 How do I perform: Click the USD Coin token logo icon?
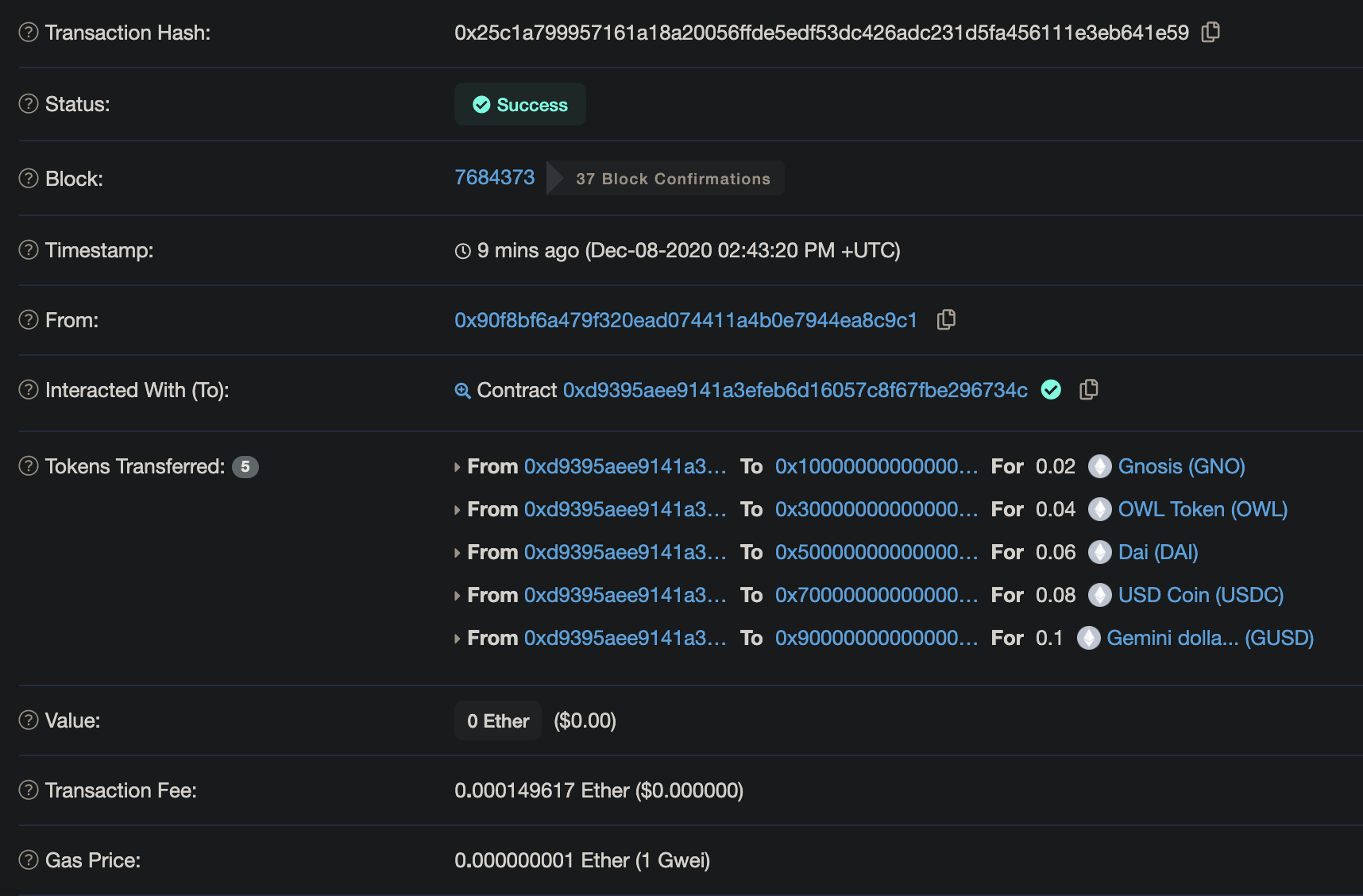point(1099,595)
